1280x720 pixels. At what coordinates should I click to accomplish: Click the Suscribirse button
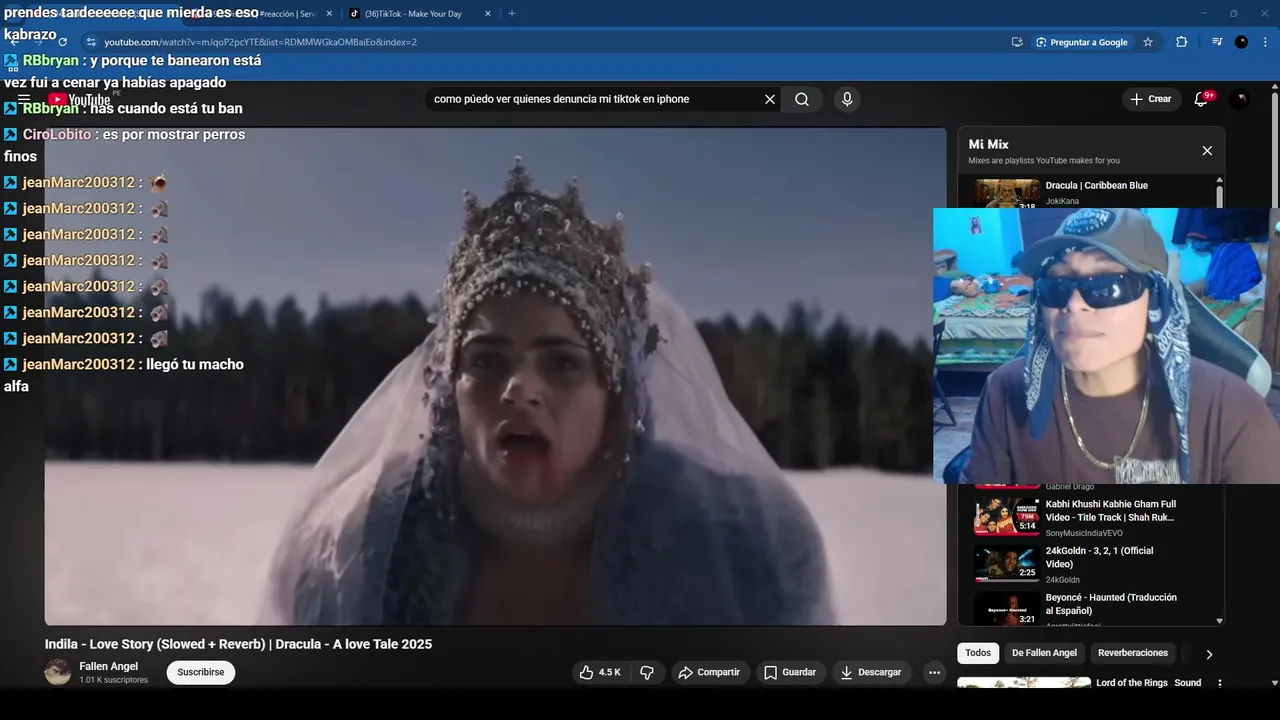coord(200,672)
